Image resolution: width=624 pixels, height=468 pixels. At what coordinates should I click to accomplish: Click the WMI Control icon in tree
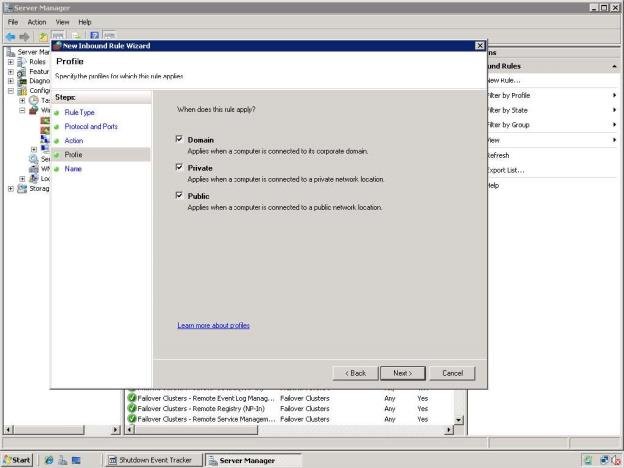pos(34,169)
